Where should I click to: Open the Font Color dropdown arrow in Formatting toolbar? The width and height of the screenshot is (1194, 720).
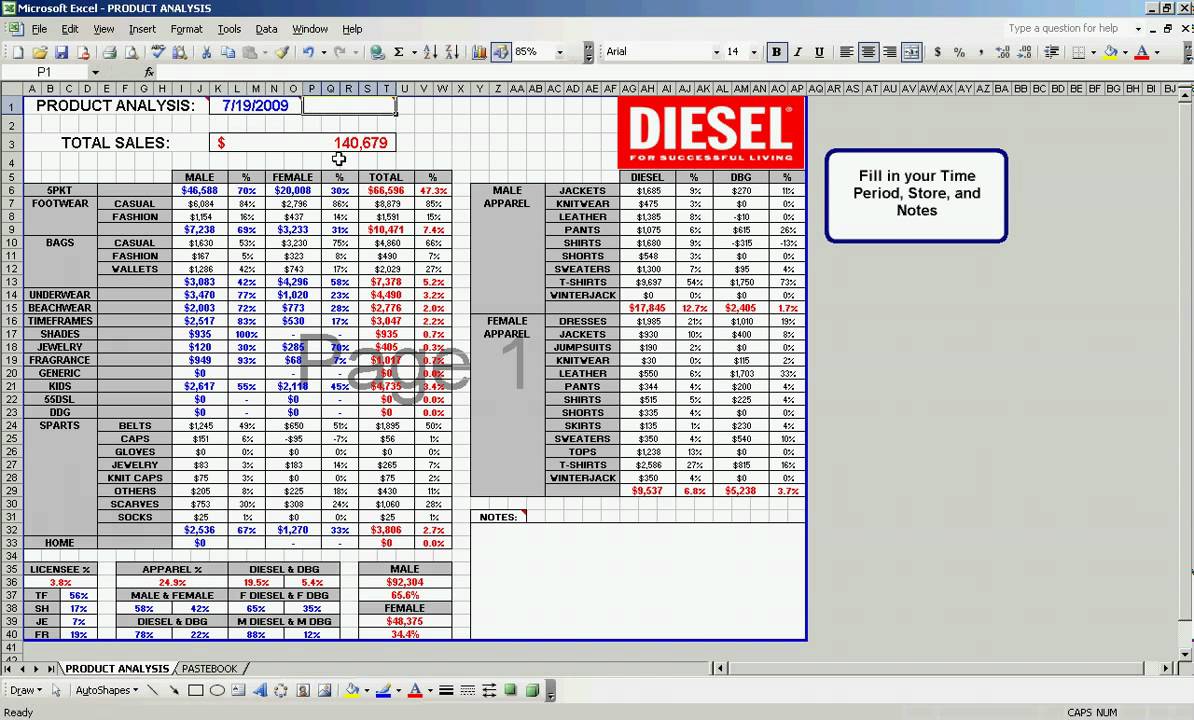tap(1157, 52)
